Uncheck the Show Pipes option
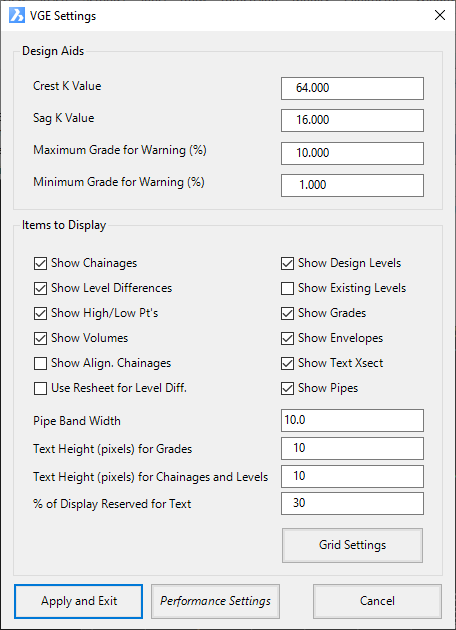 tap(287, 389)
